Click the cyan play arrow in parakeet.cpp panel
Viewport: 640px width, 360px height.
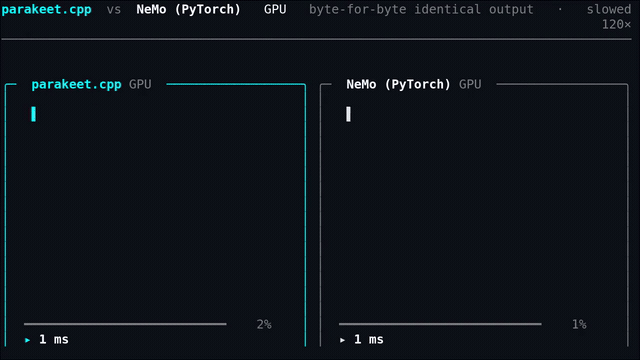(27, 340)
